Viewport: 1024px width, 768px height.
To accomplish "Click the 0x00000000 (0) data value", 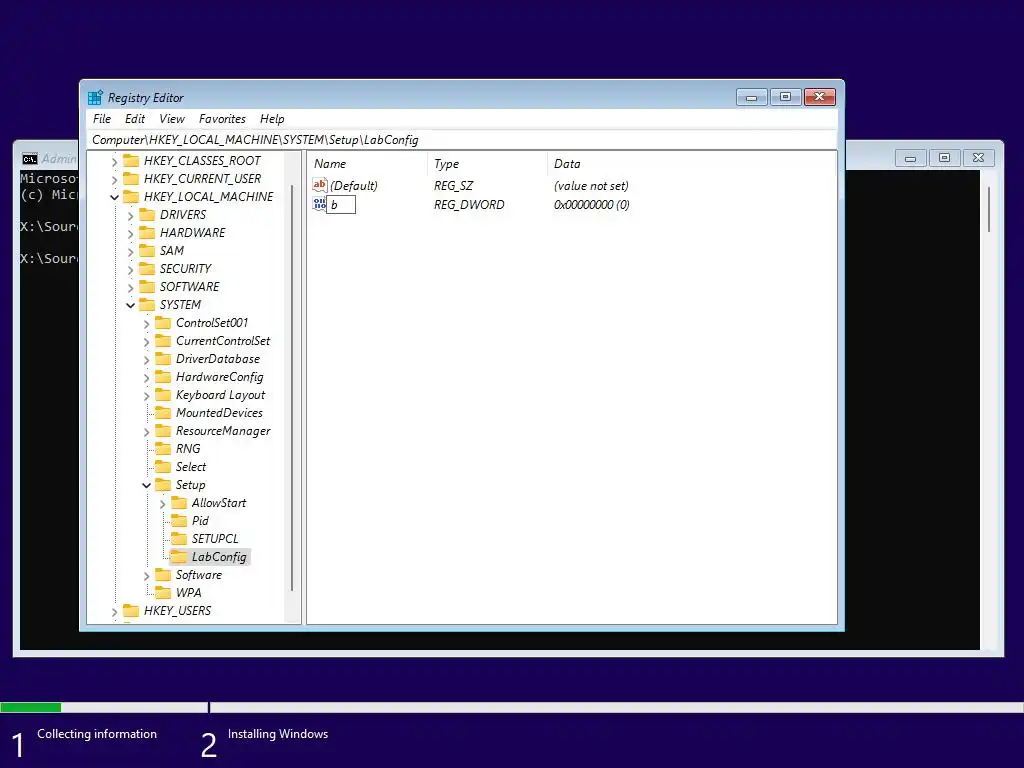I will pos(592,204).
